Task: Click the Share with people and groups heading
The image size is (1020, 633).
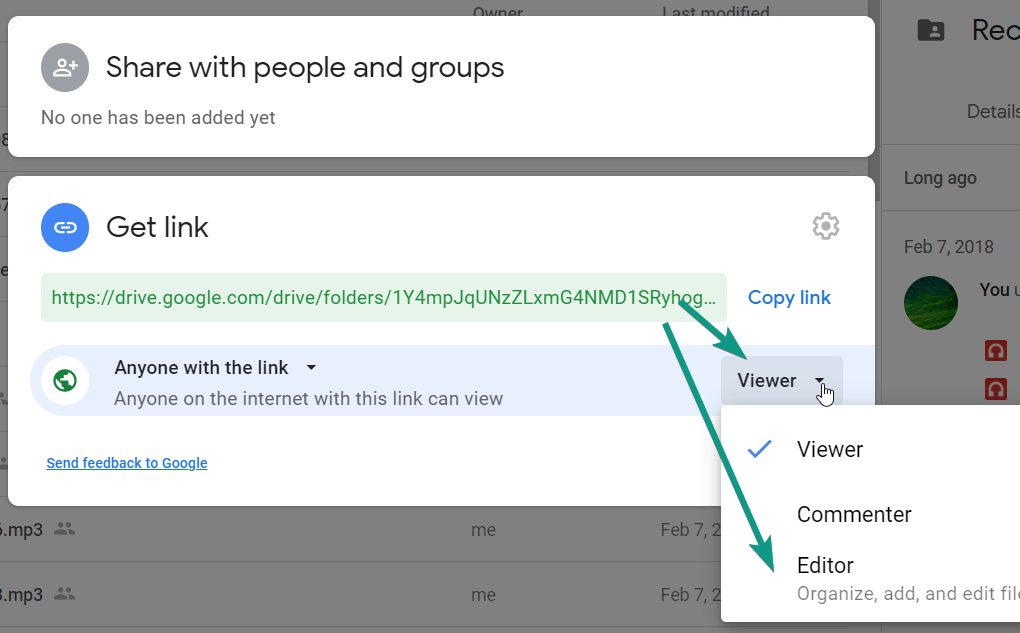Action: tap(305, 68)
